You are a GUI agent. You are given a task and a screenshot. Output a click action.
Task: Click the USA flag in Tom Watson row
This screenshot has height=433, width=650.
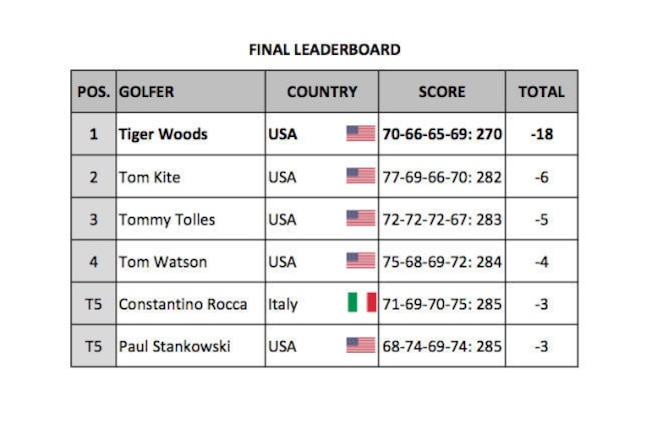tap(361, 261)
